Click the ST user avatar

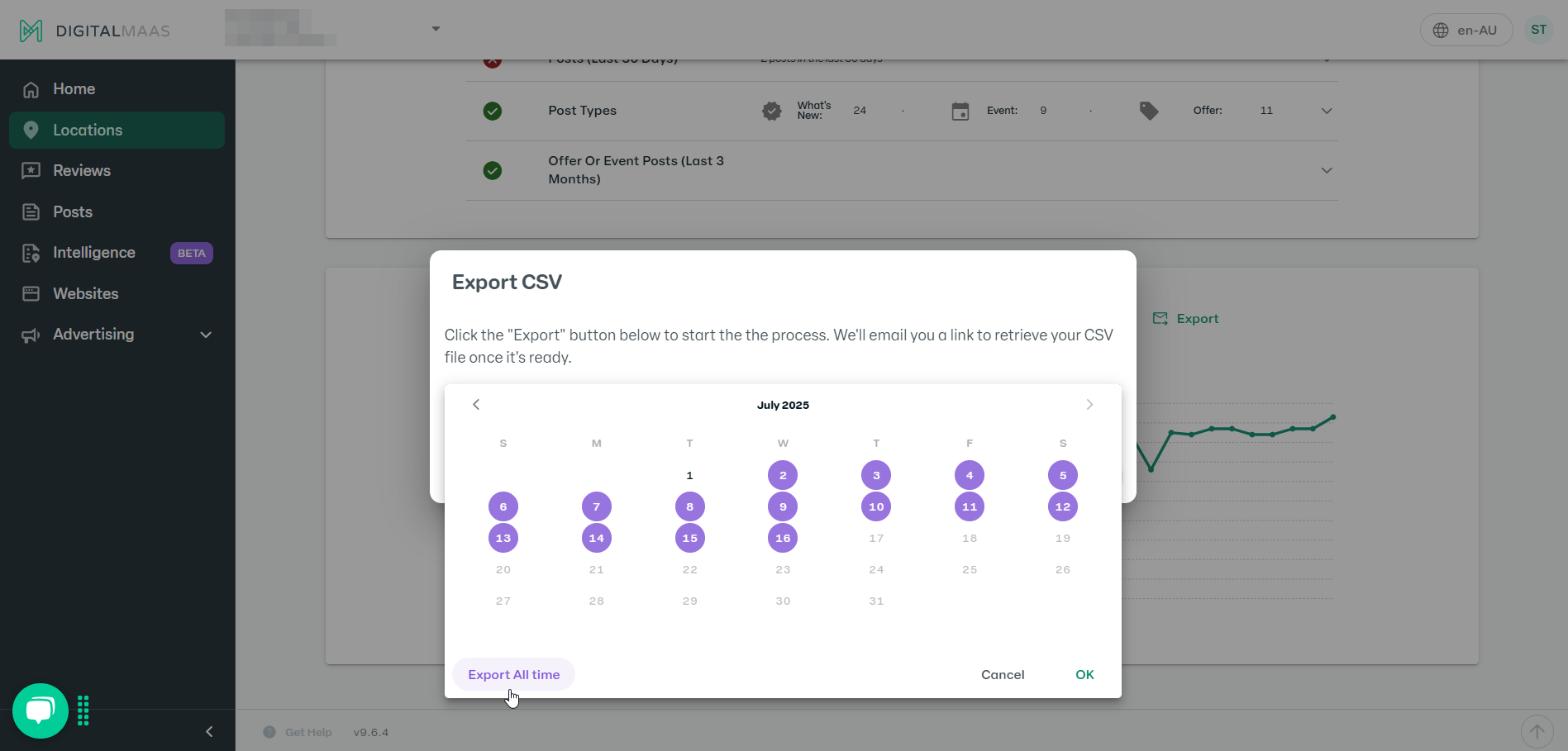click(x=1538, y=30)
